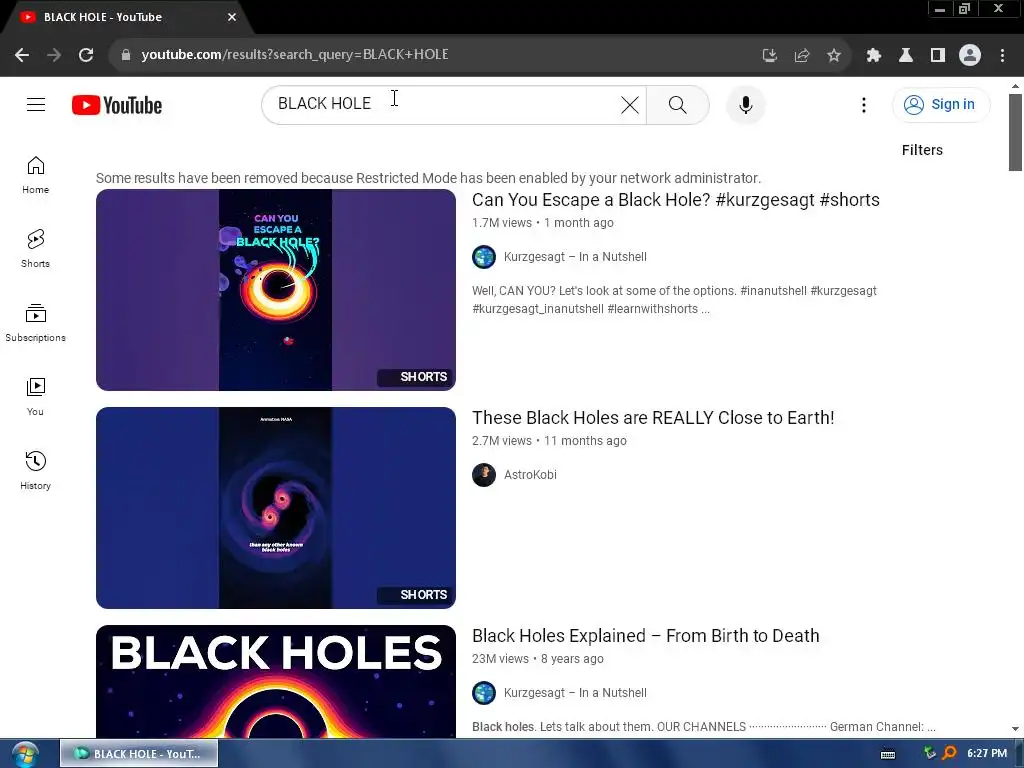Visit Kurzgesagt channel name under Black Holes Explained

[575, 693]
